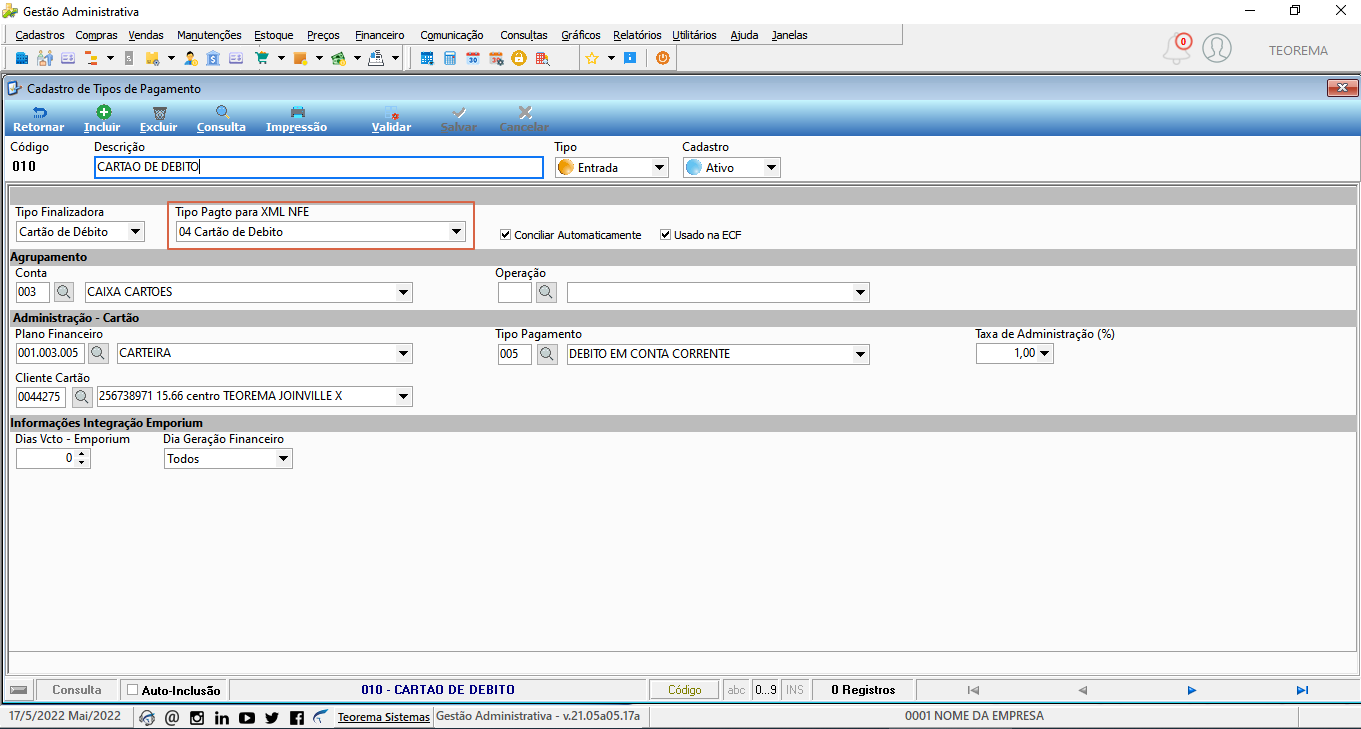The image size is (1361, 729).
Task: Click the Código sort button in status bar
Action: [x=685, y=690]
